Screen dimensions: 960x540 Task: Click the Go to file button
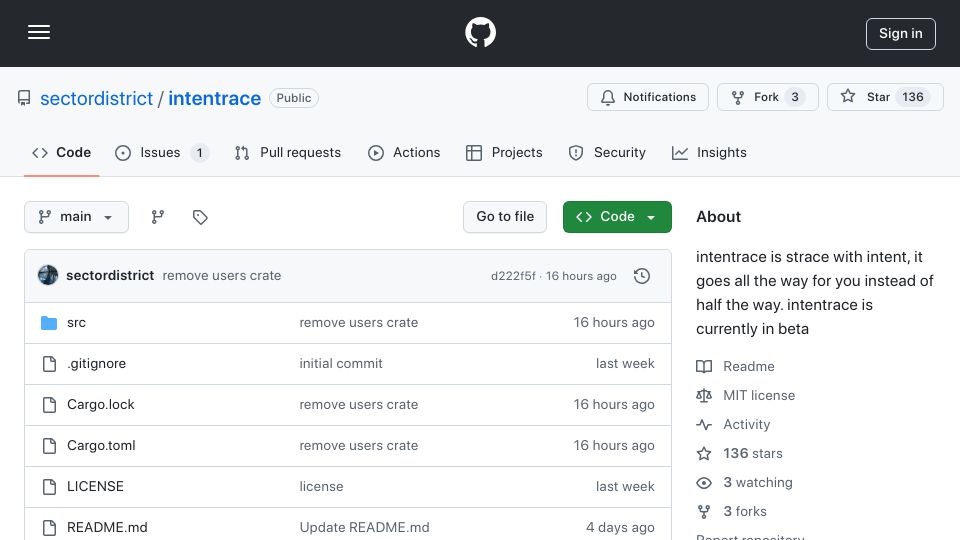click(505, 217)
